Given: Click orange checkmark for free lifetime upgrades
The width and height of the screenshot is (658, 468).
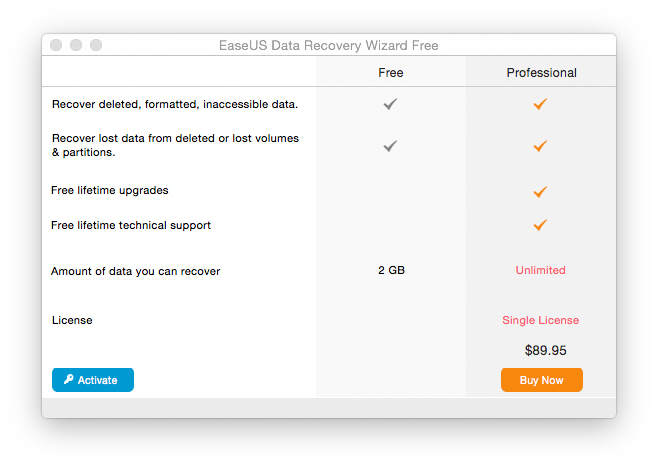Looking at the screenshot, I should pos(540,192).
